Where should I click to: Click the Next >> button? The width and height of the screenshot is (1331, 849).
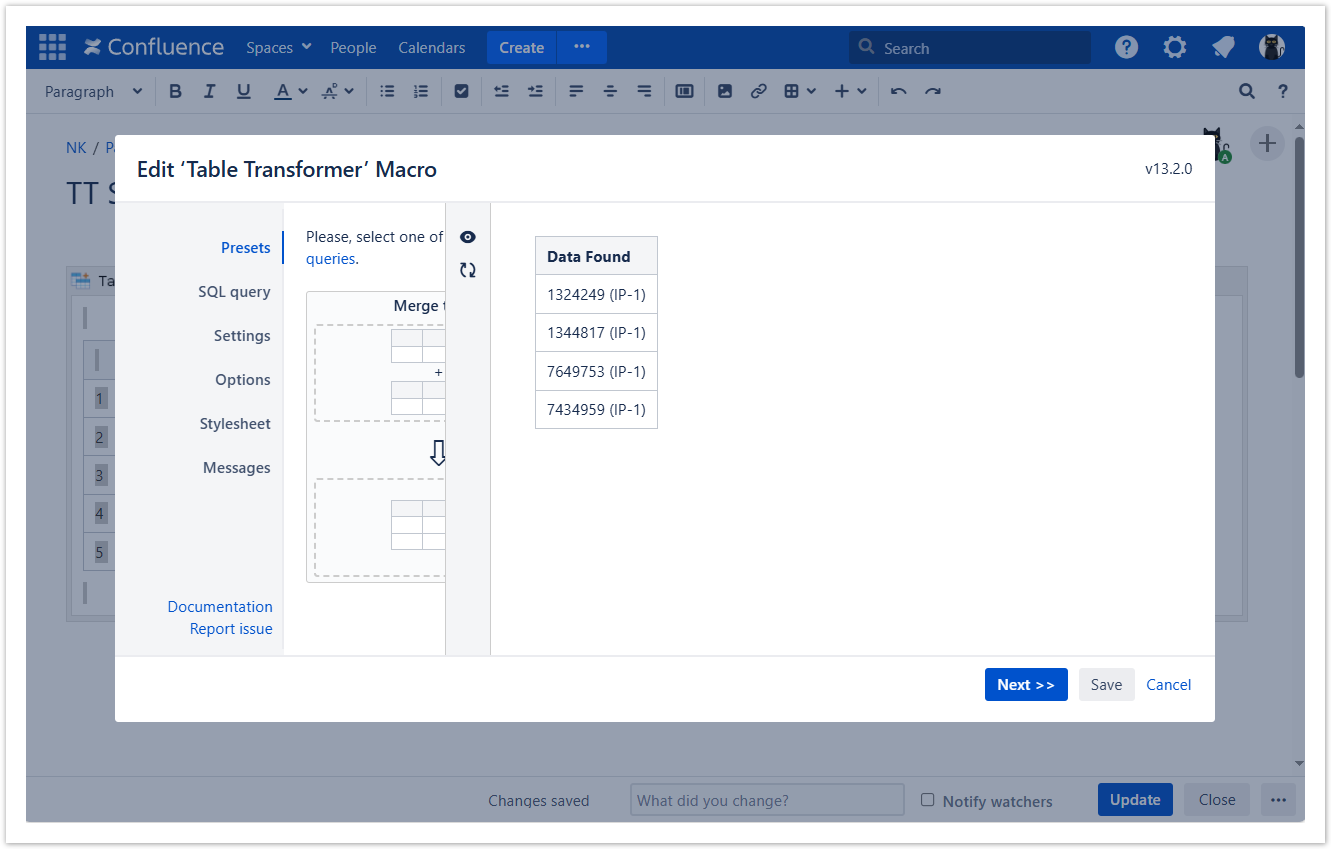tap(1025, 684)
